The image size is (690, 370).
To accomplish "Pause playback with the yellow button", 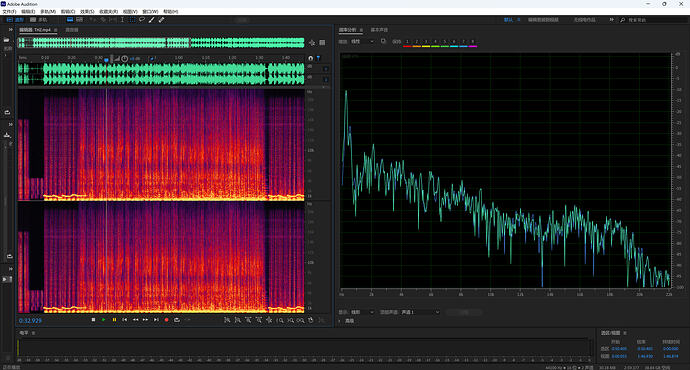I will 114,320.
